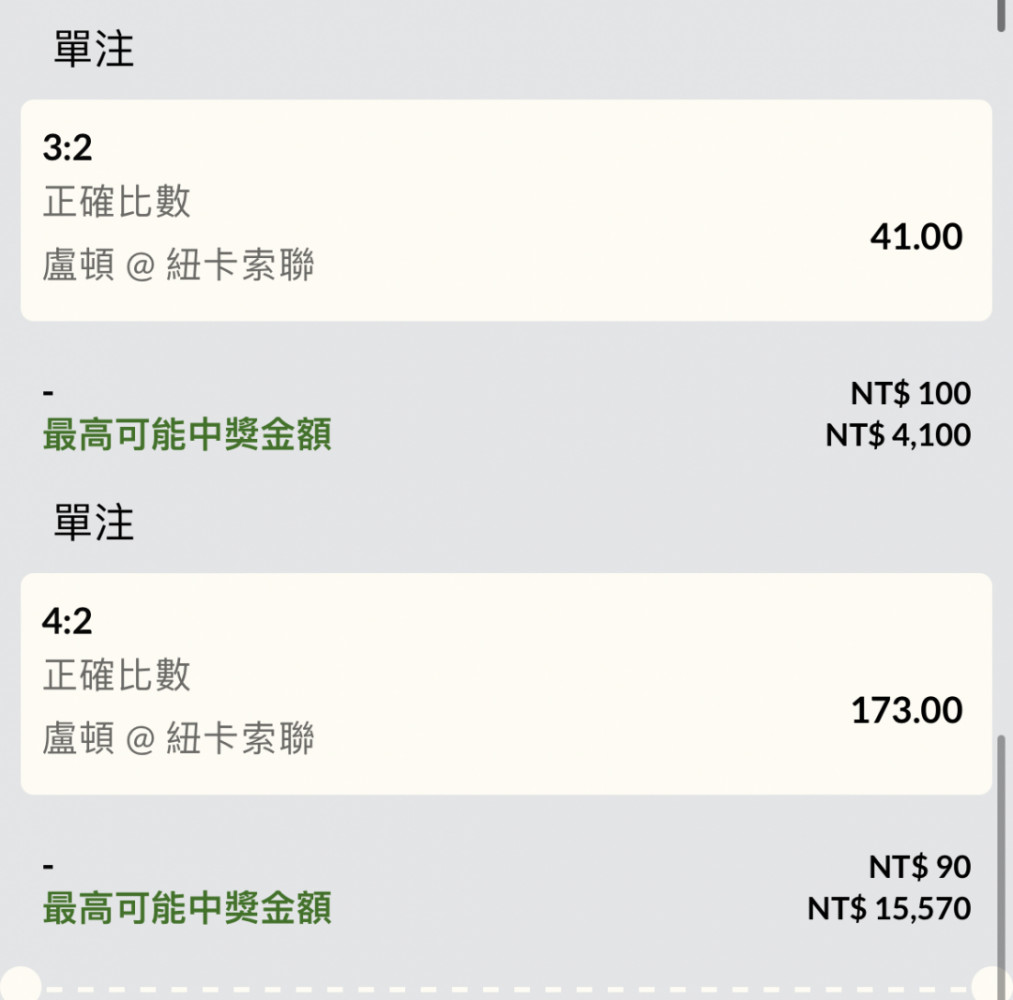Click second 最高可能中獎金額 label
1013x1000 pixels.
(187, 908)
